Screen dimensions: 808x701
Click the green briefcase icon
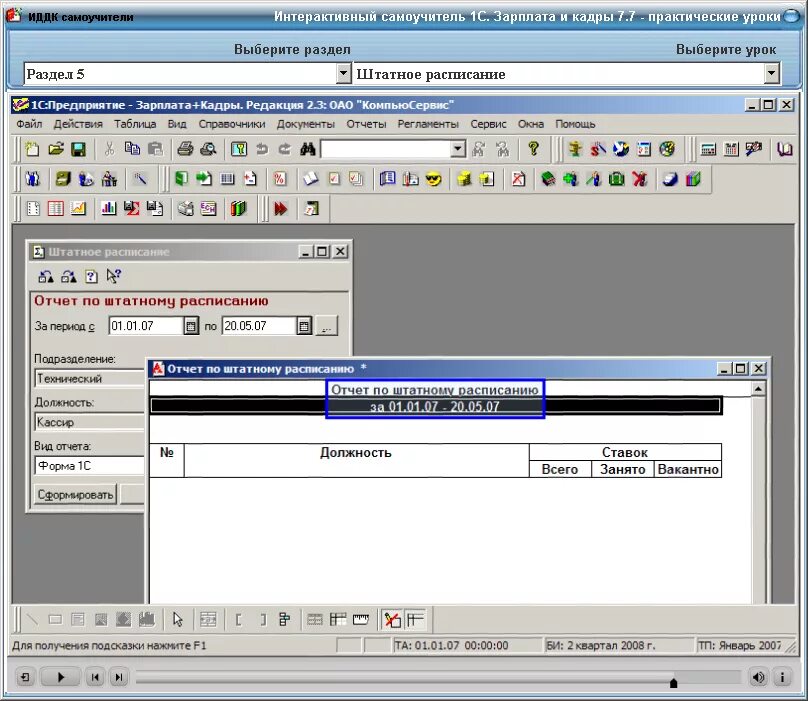click(616, 179)
